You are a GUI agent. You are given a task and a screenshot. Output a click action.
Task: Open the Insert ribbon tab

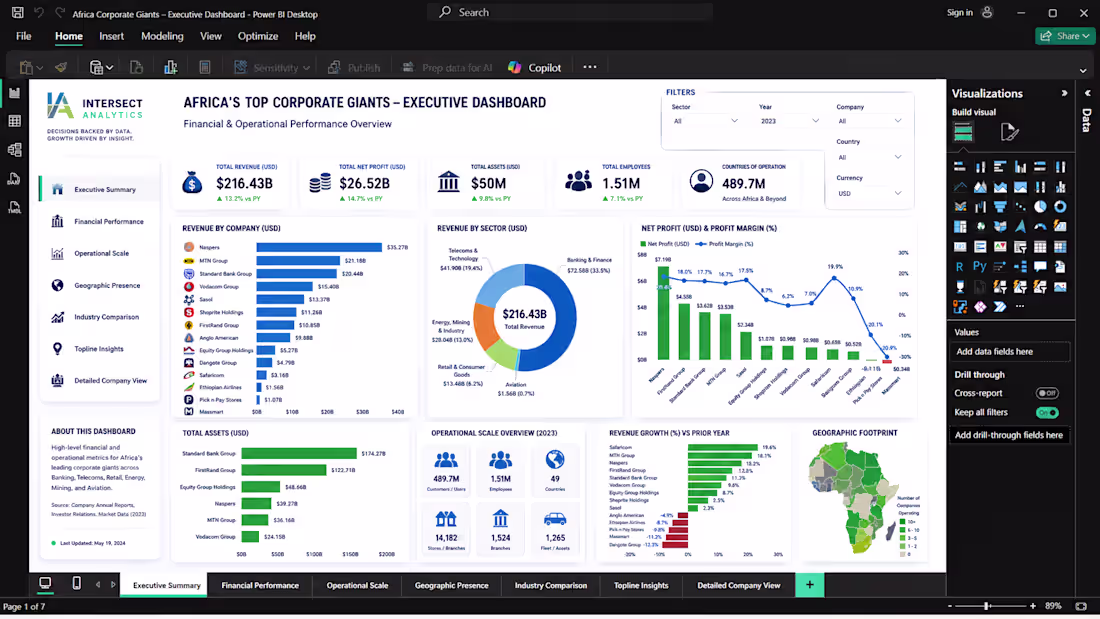coord(112,36)
